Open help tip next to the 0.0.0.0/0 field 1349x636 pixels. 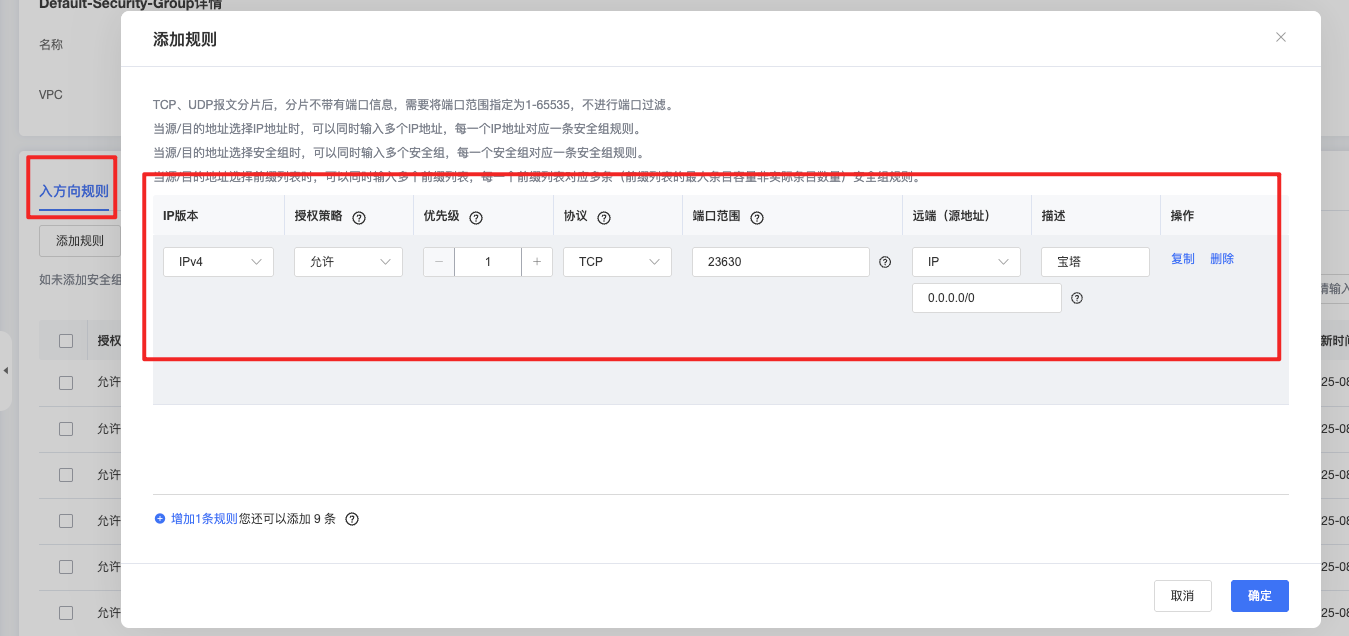coord(1078,297)
